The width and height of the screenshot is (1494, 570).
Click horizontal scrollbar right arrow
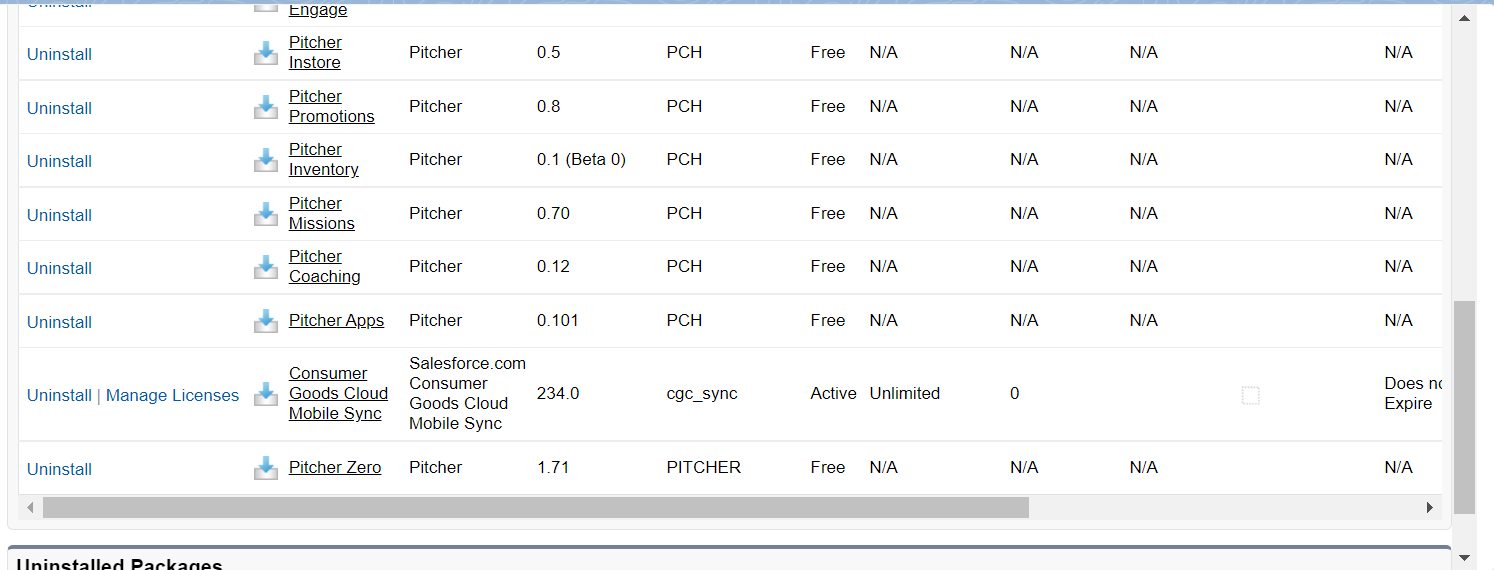point(1430,508)
